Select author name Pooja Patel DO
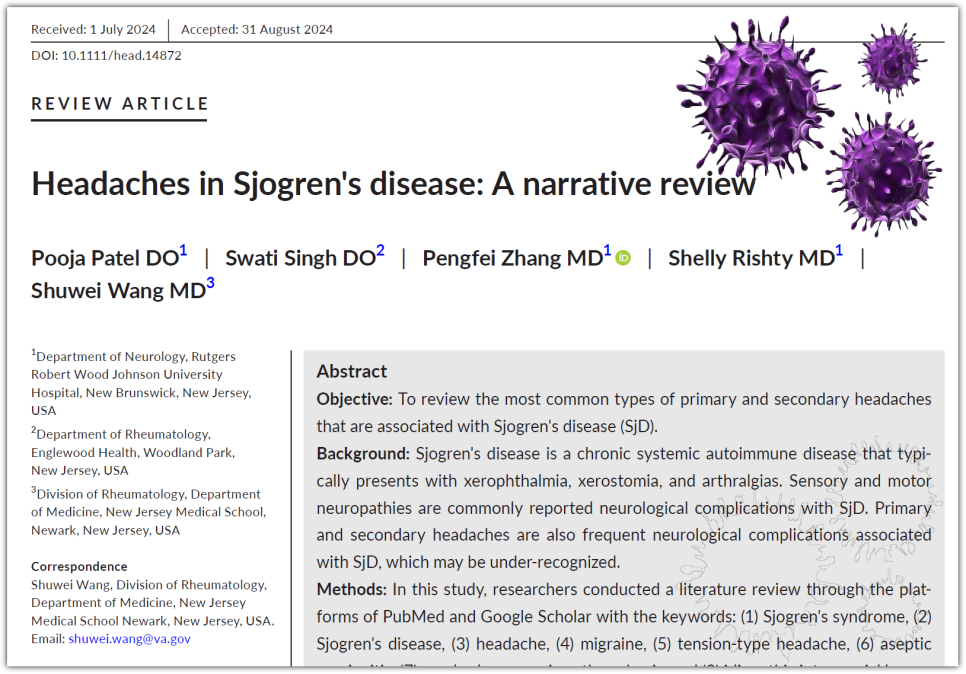966x674 pixels. coord(104,258)
